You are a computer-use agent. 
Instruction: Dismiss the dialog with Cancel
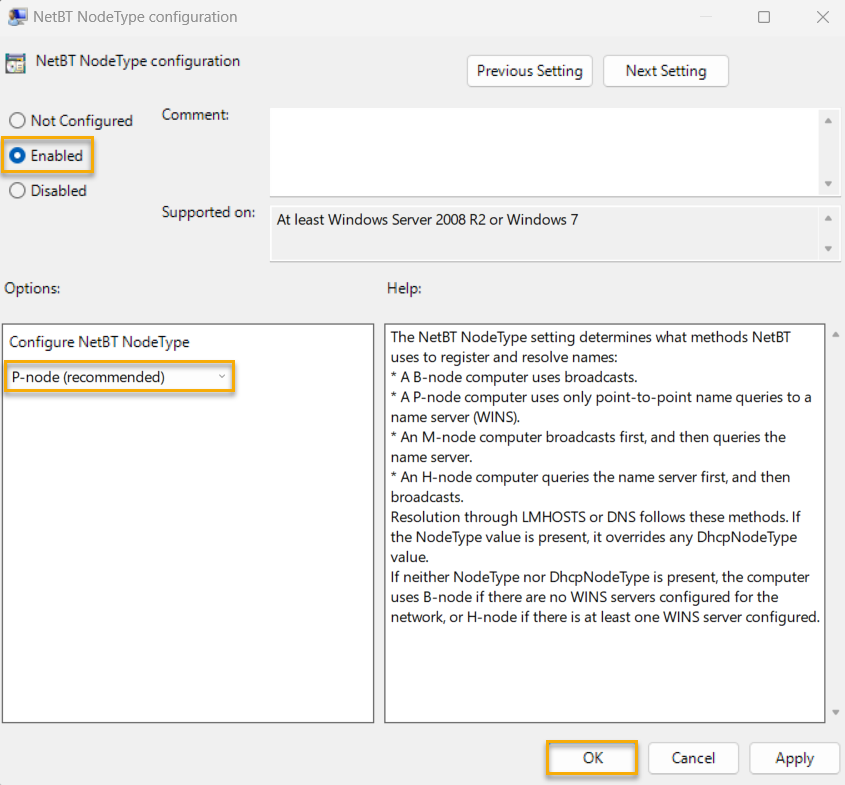(x=693, y=758)
